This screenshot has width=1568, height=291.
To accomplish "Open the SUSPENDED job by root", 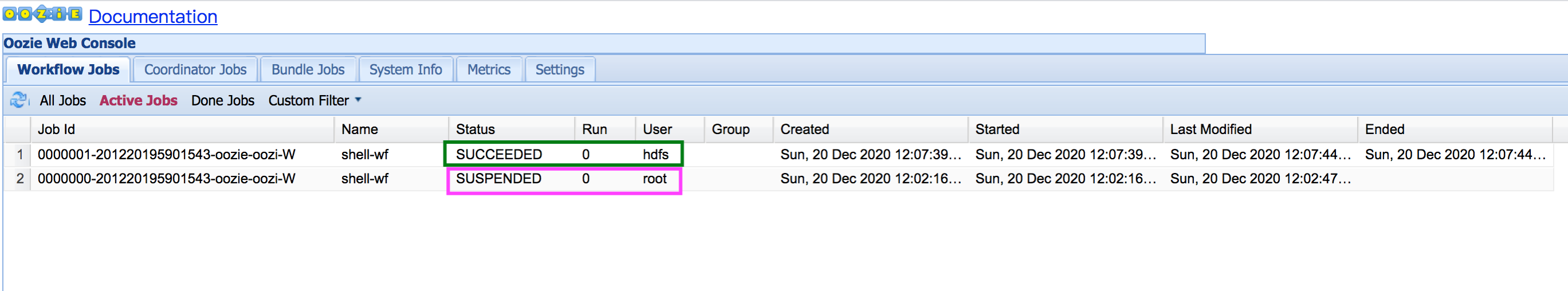I will pos(498,179).
